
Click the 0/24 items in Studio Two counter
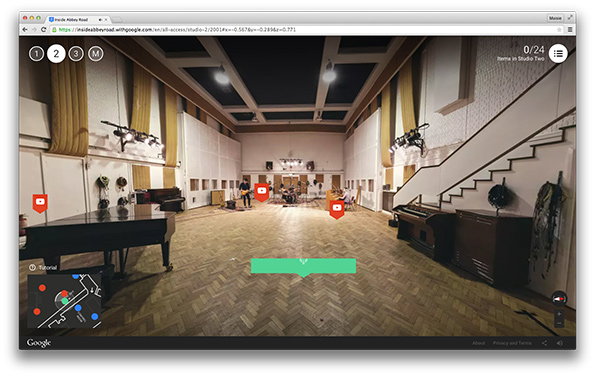coord(521,53)
